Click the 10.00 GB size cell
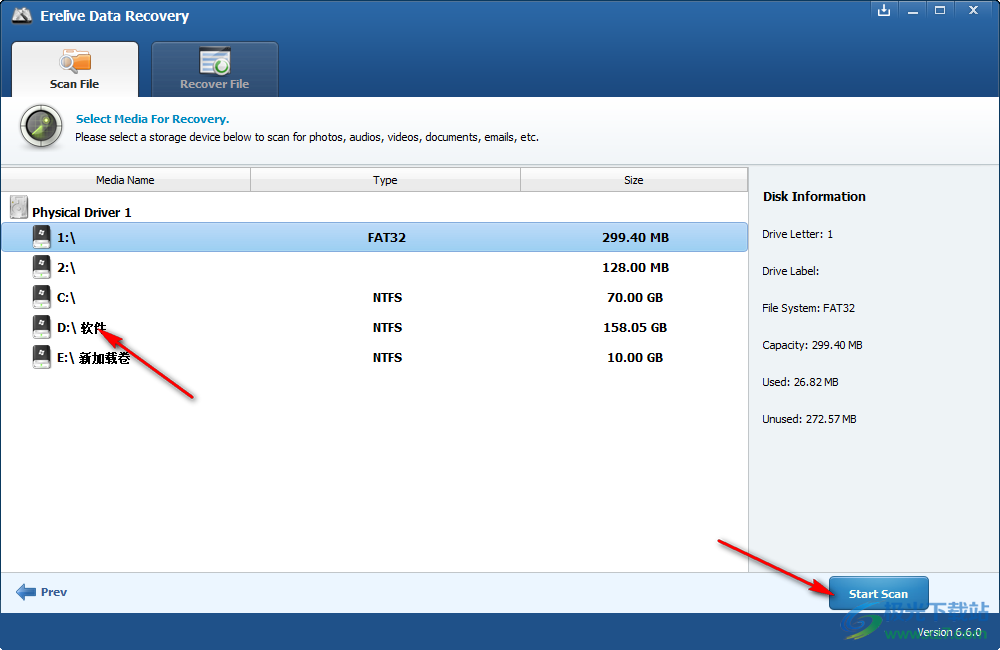The height and width of the screenshot is (650, 1000). pyautogui.click(x=635, y=357)
